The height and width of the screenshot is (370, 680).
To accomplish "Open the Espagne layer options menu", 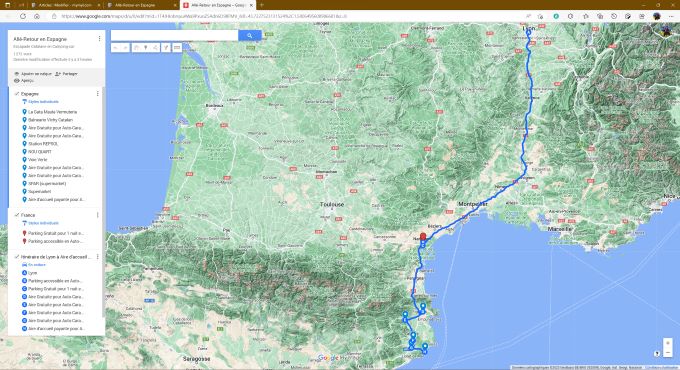I will tap(98, 94).
